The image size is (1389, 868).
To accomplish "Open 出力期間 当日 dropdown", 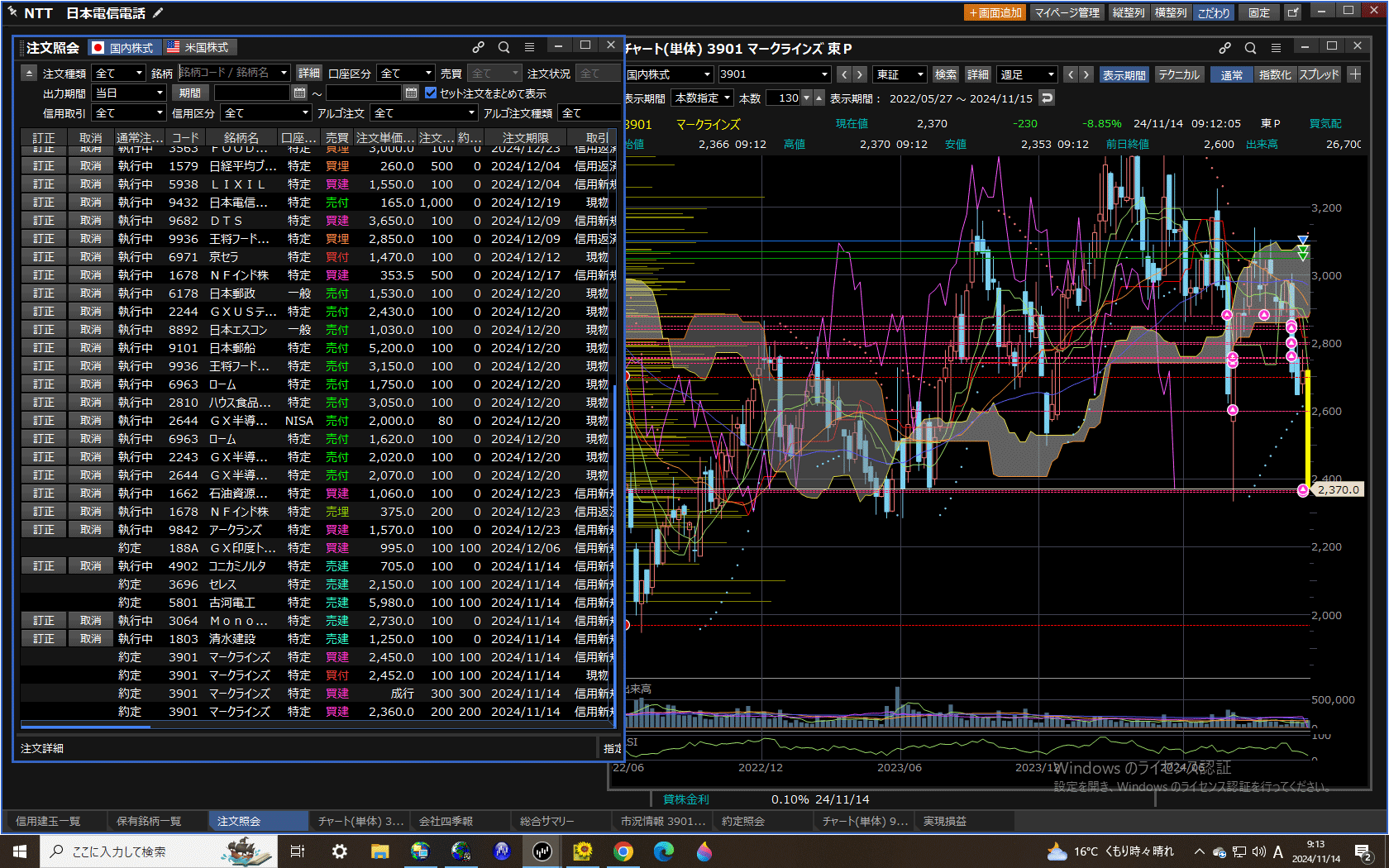I will pos(129,93).
